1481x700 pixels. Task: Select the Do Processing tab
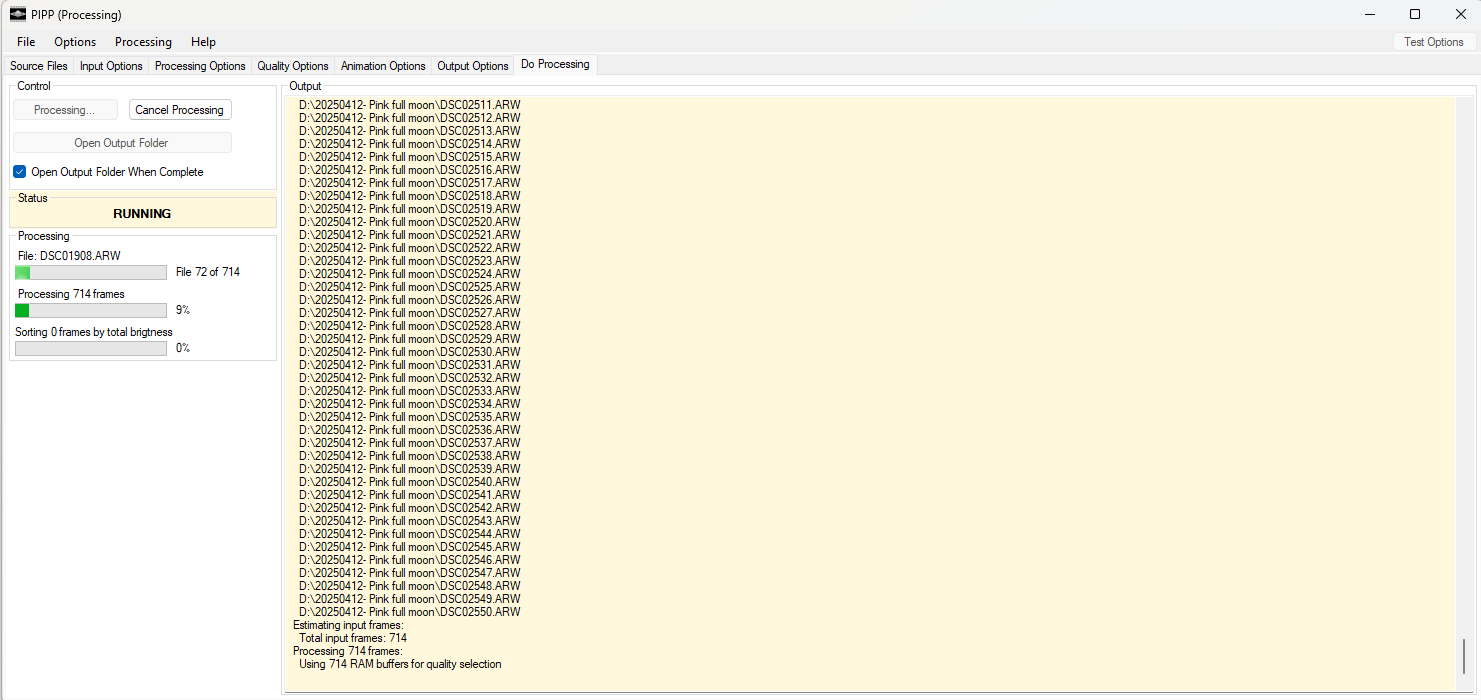[x=555, y=65]
